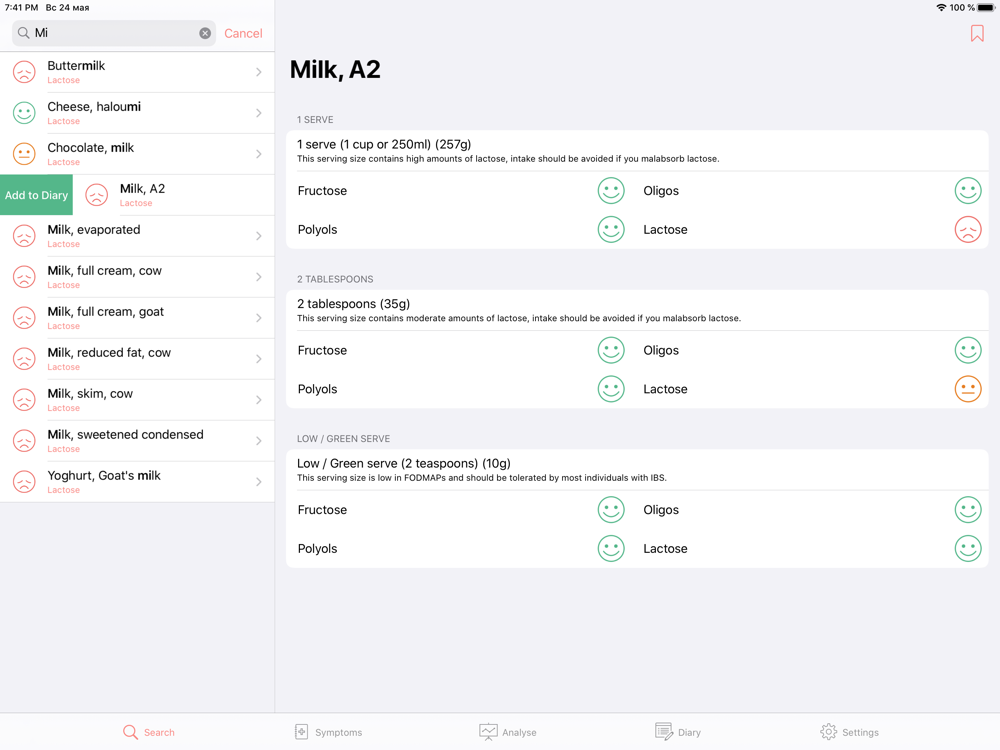The image size is (1000, 750).
Task: Click Oligos smiley in 1 serve section
Action: (967, 191)
